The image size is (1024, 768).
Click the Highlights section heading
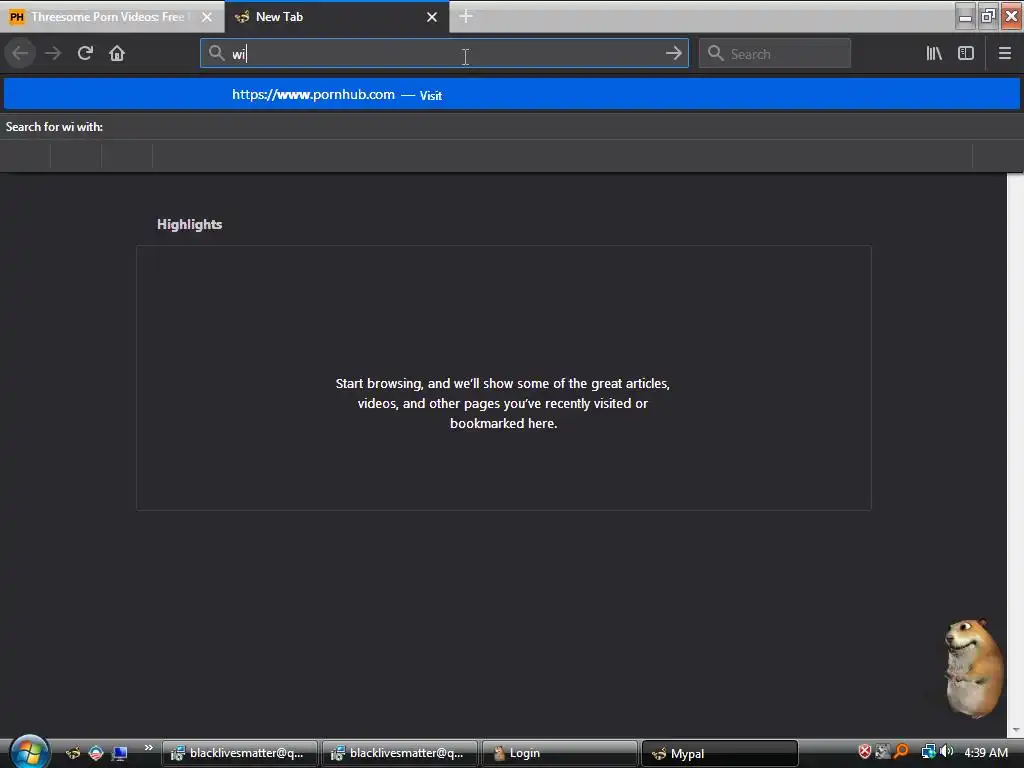click(x=189, y=224)
